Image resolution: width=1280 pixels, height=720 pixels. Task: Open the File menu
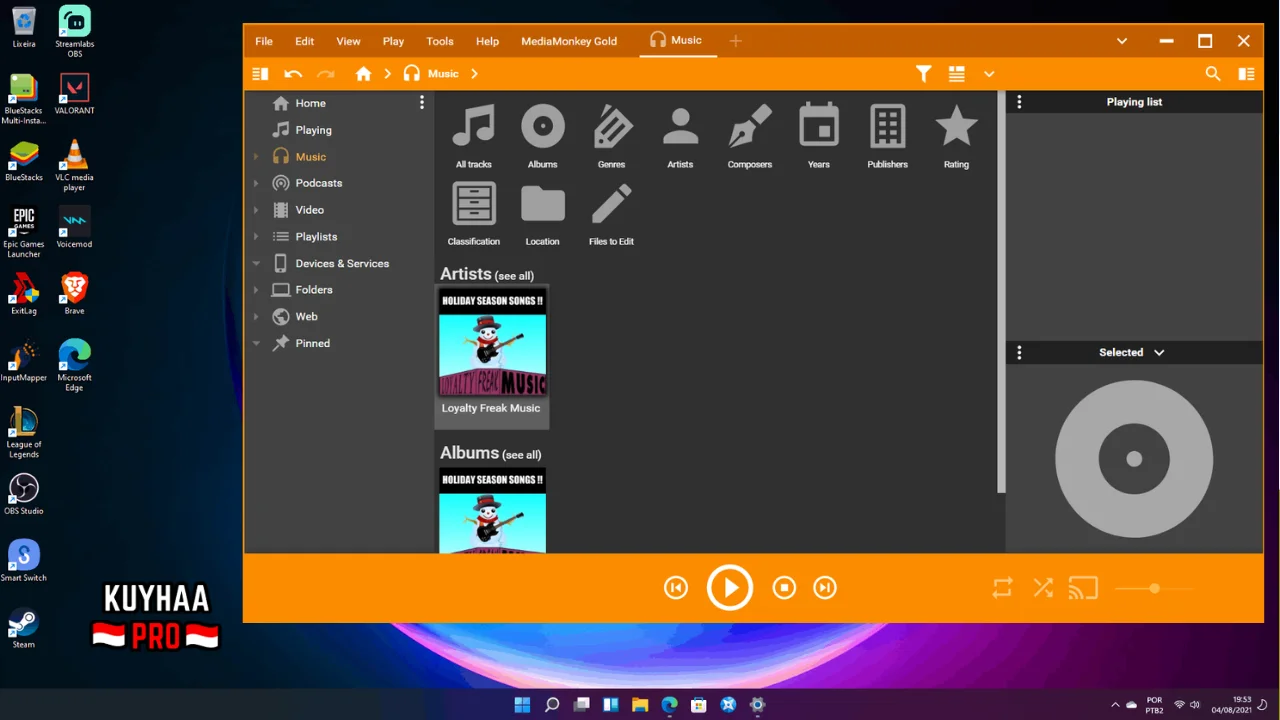pyautogui.click(x=264, y=41)
